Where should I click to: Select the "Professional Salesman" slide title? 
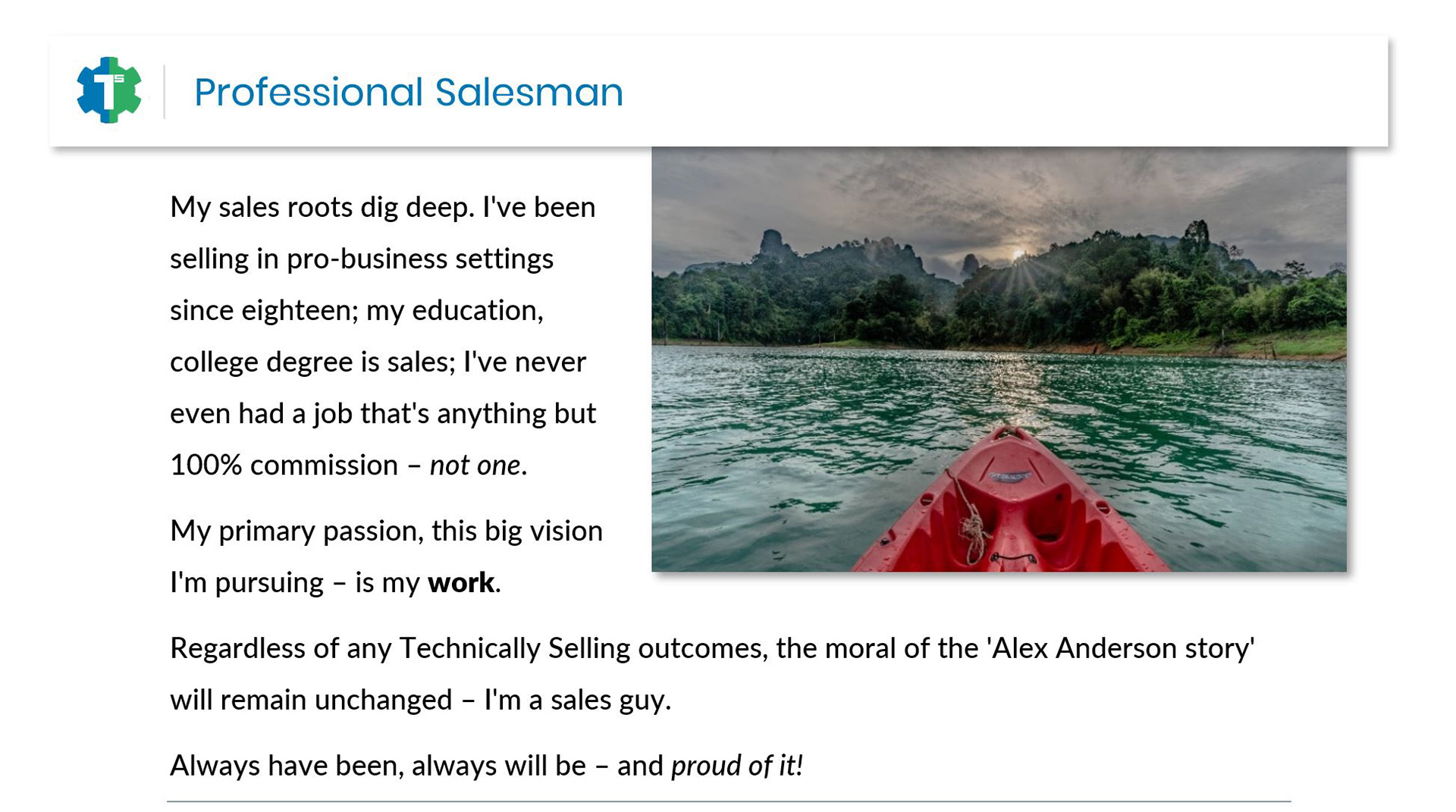[408, 92]
